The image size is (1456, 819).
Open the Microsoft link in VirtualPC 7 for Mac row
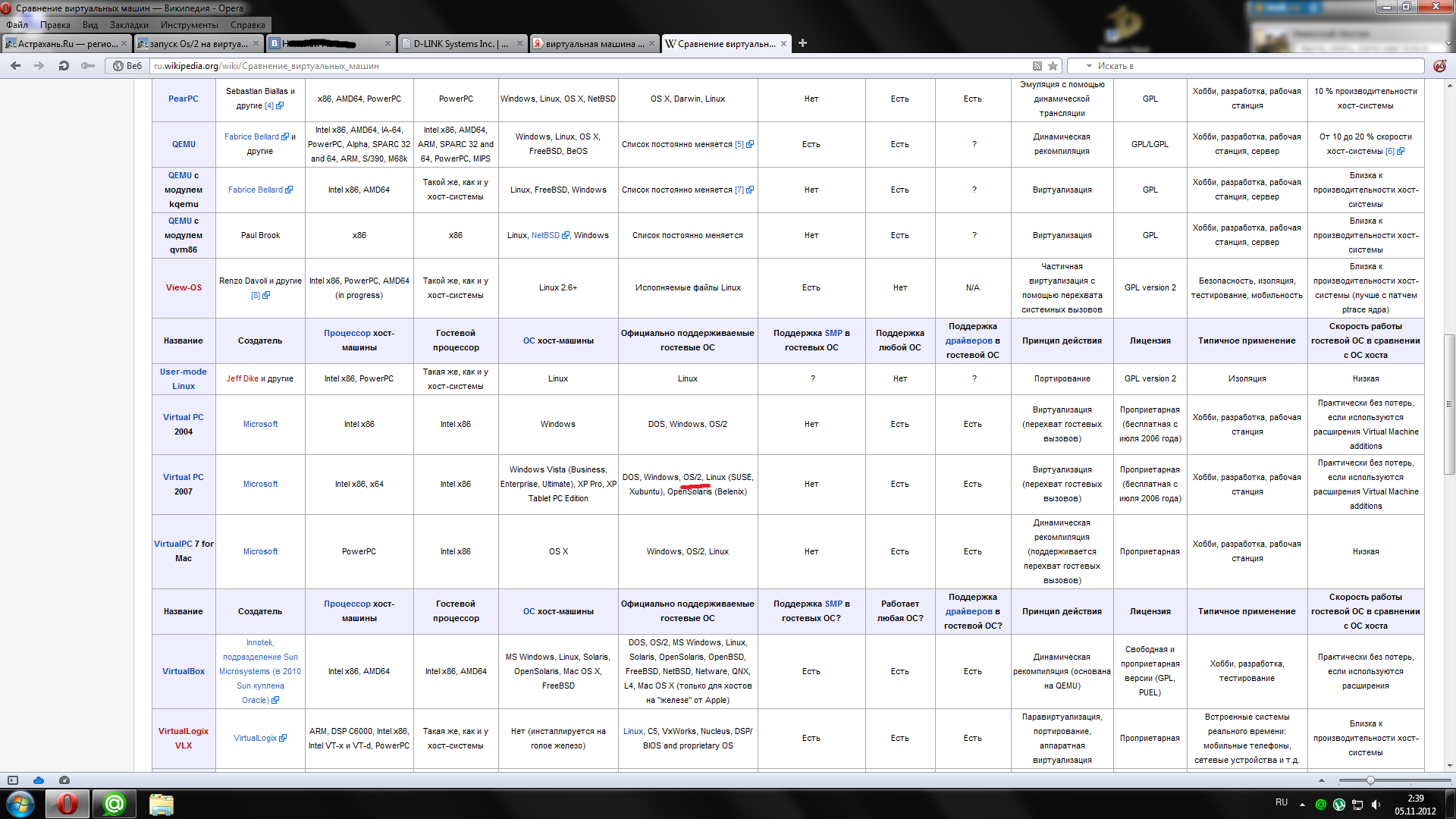[260, 551]
